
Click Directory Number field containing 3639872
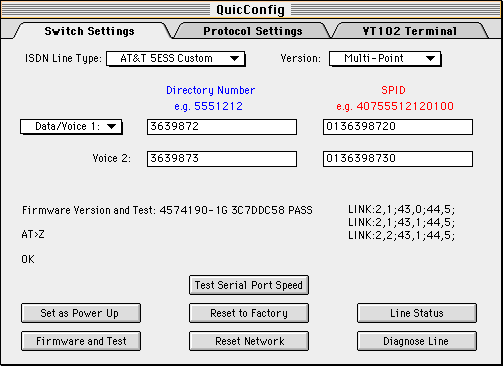click(x=222, y=127)
